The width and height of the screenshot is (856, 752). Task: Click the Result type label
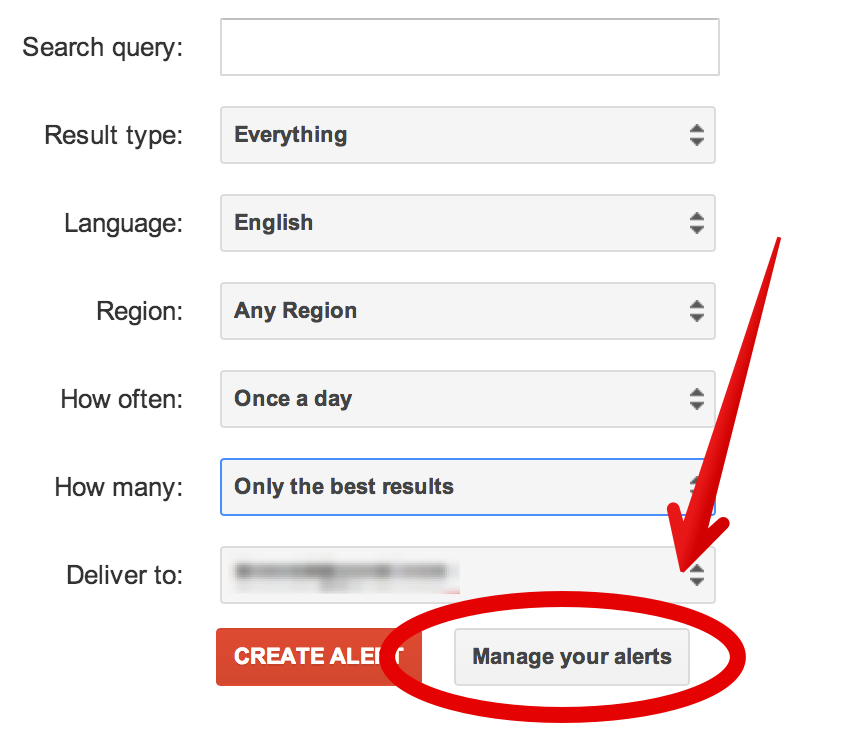click(x=114, y=135)
